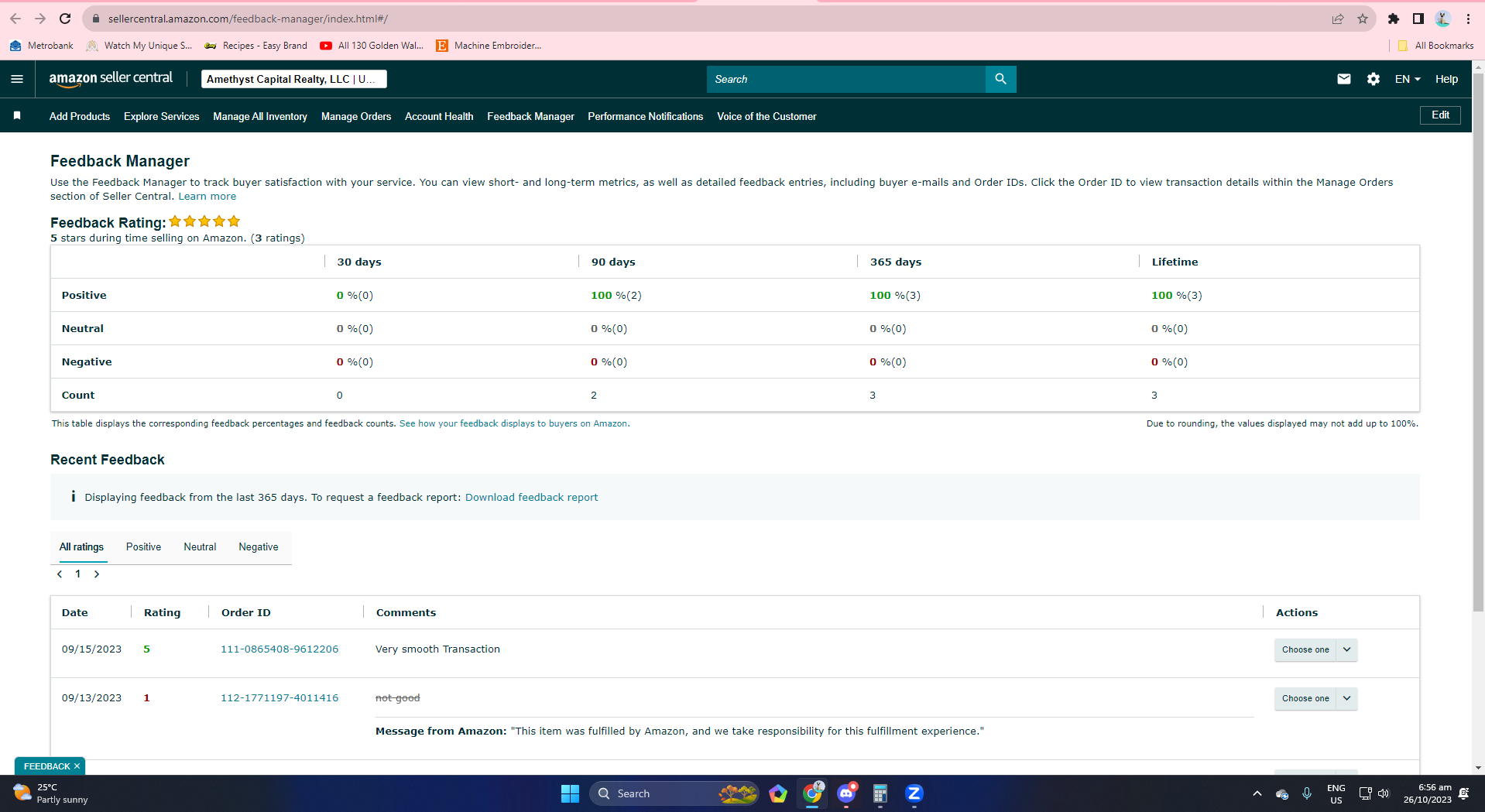
Task: Go forward with the browser forward arrow
Action: (40, 19)
